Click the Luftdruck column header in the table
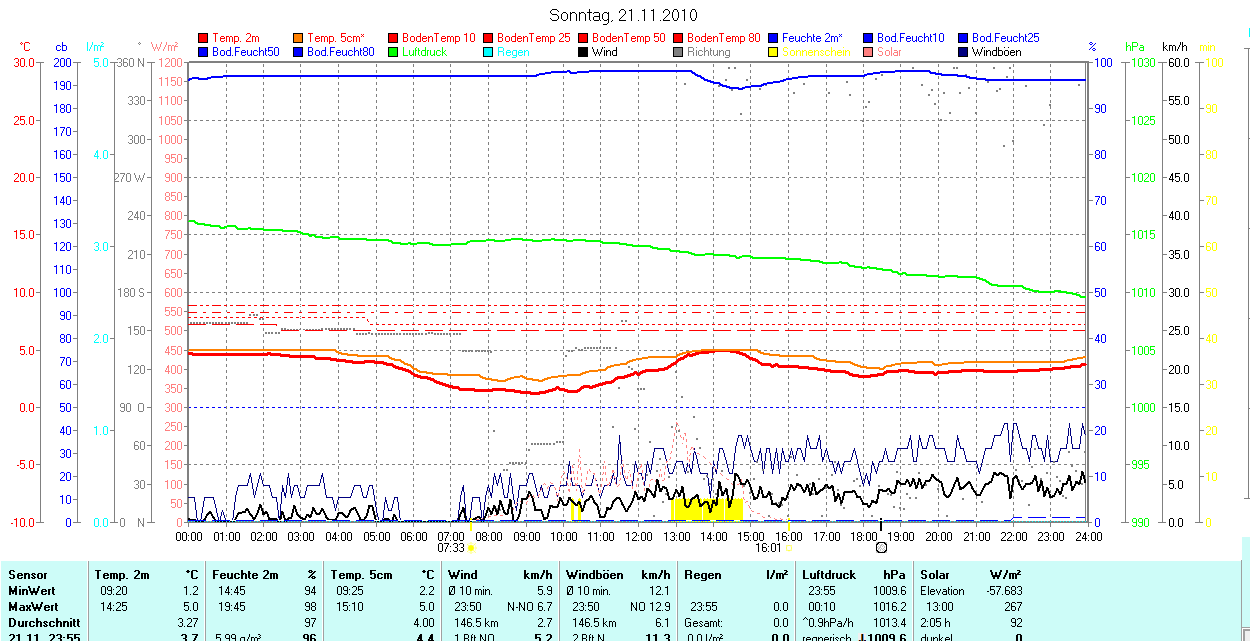The image size is (1250, 641). pos(830,575)
